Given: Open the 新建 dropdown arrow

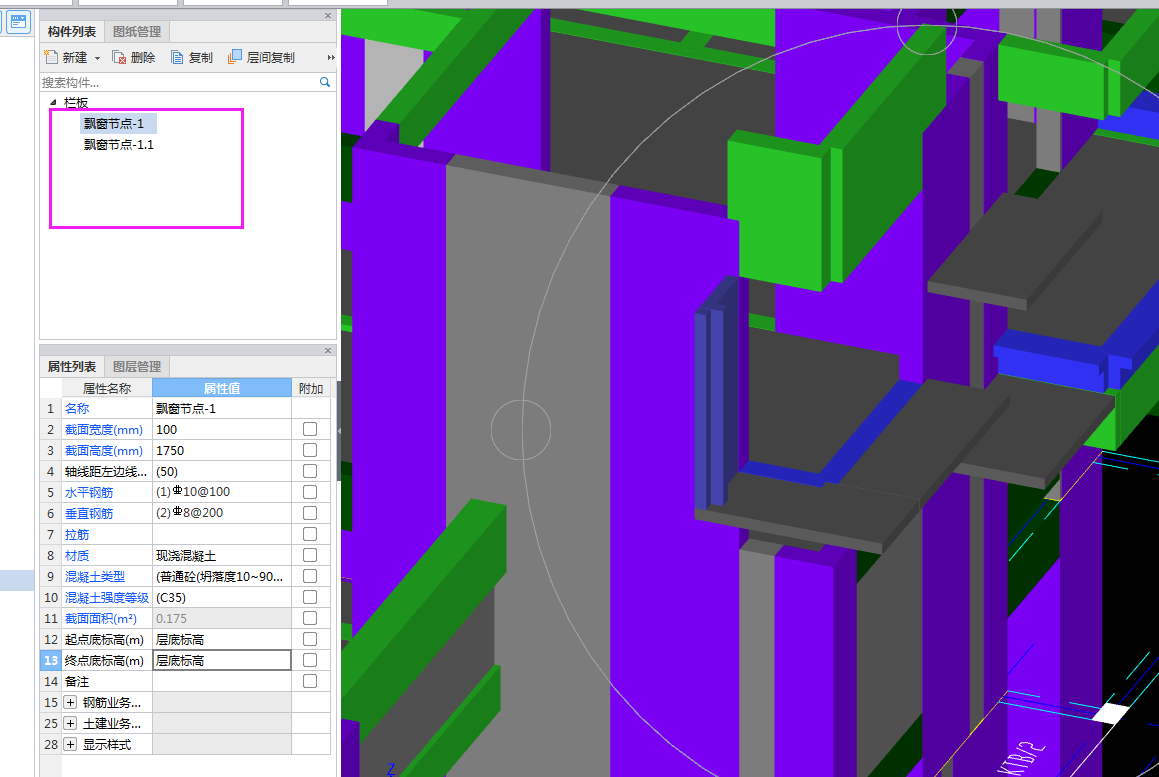Looking at the screenshot, I should (97, 59).
